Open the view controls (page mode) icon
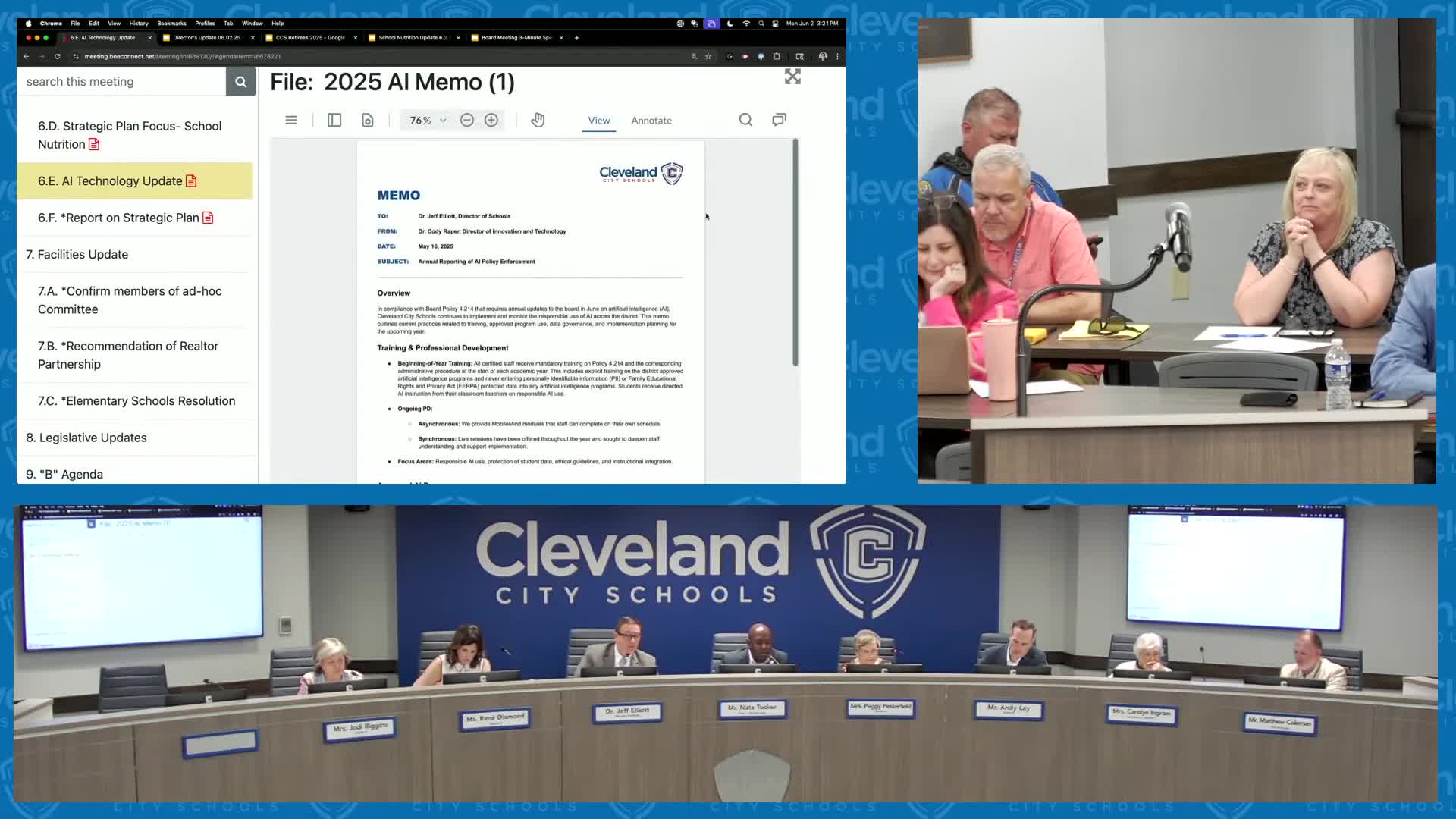 point(368,120)
